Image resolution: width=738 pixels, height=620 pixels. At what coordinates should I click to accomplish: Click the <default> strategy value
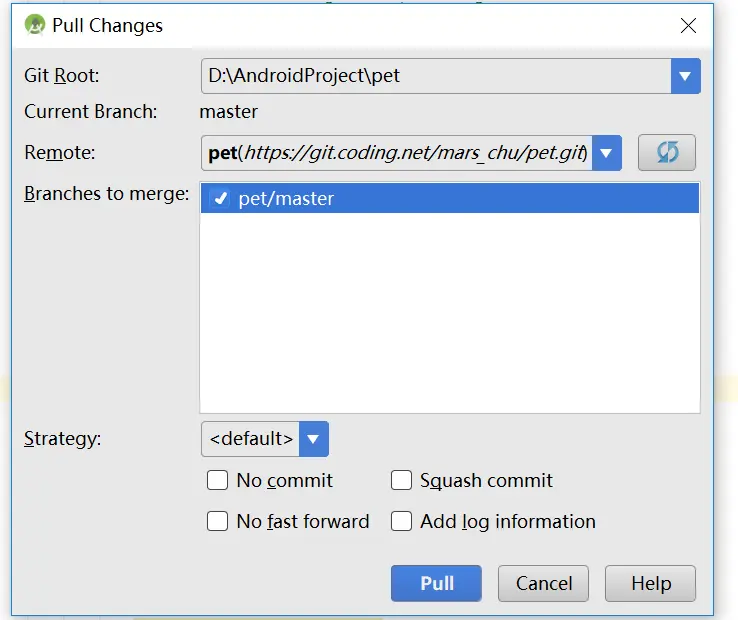(x=251, y=439)
